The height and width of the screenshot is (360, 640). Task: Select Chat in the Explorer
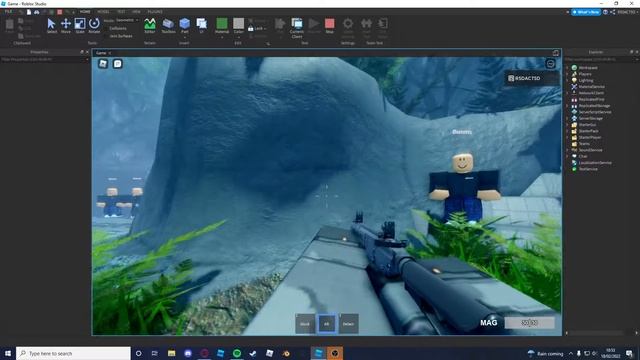click(x=582, y=156)
